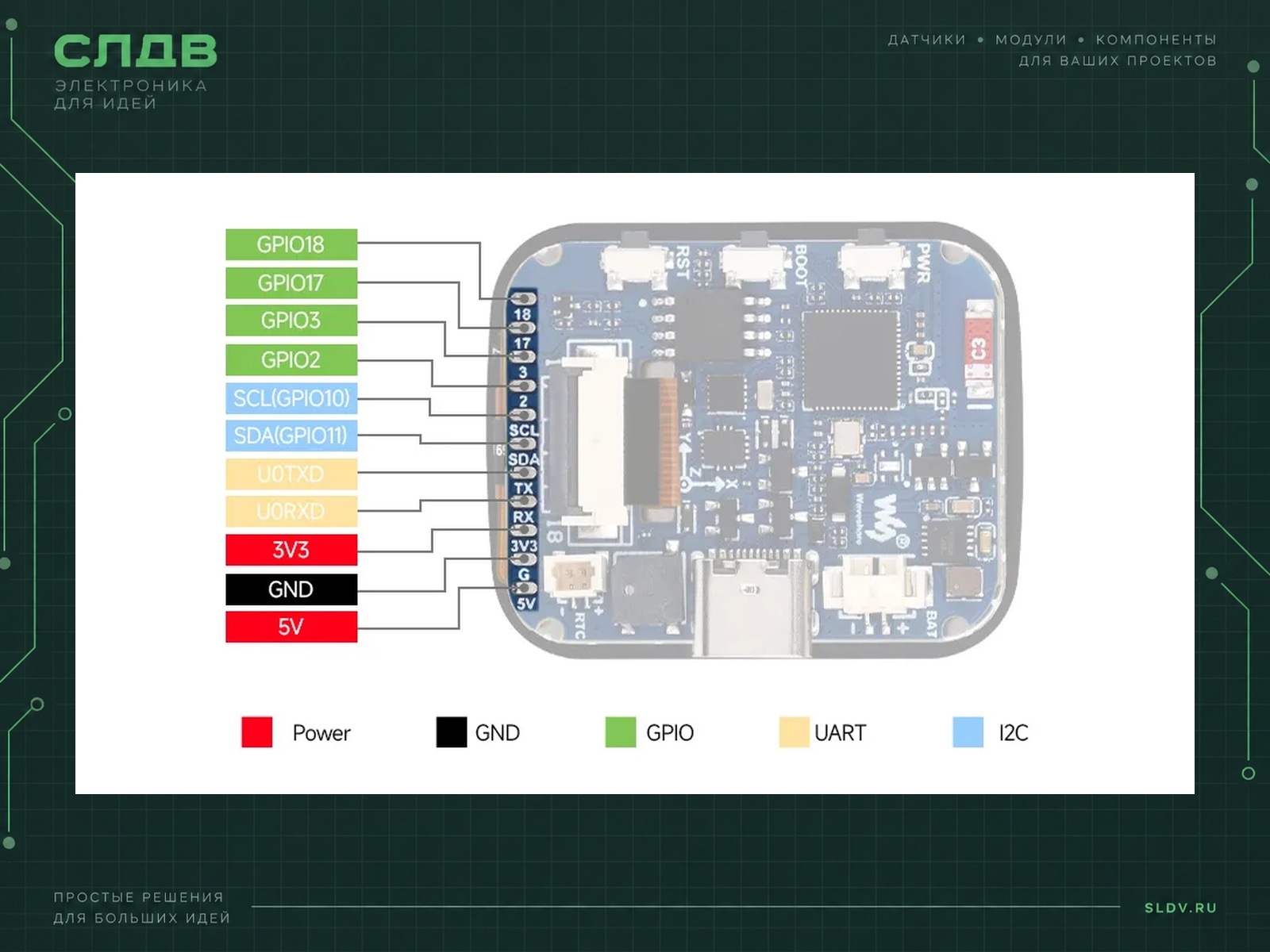Image resolution: width=1270 pixels, height=952 pixels.
Task: Click the BOOT button on the board
Action: pyautogui.click(x=755, y=260)
